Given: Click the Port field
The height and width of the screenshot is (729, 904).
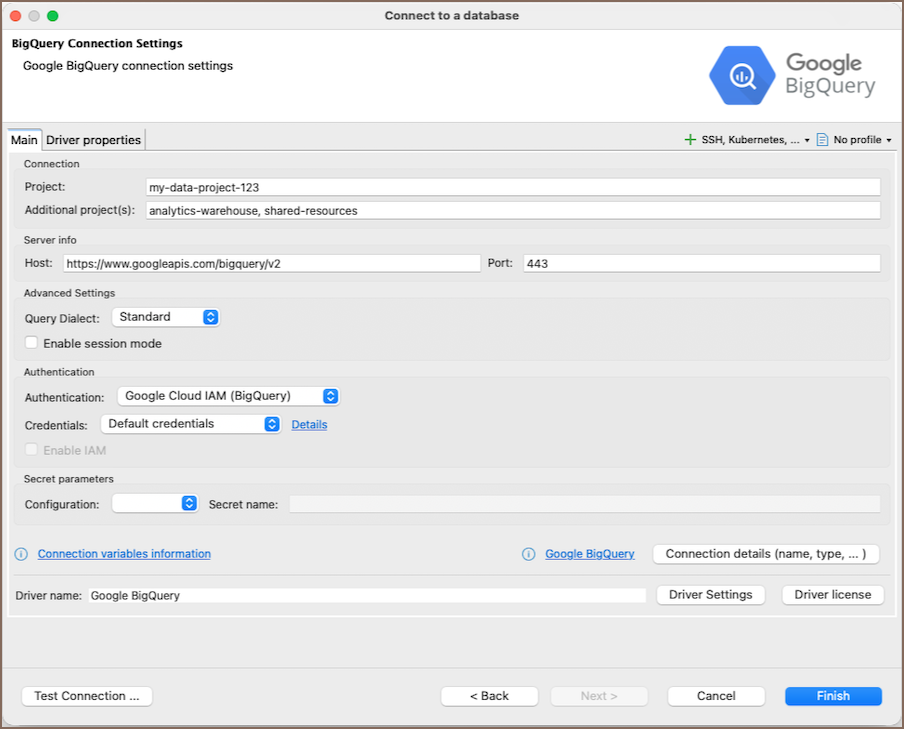Looking at the screenshot, I should 700,263.
